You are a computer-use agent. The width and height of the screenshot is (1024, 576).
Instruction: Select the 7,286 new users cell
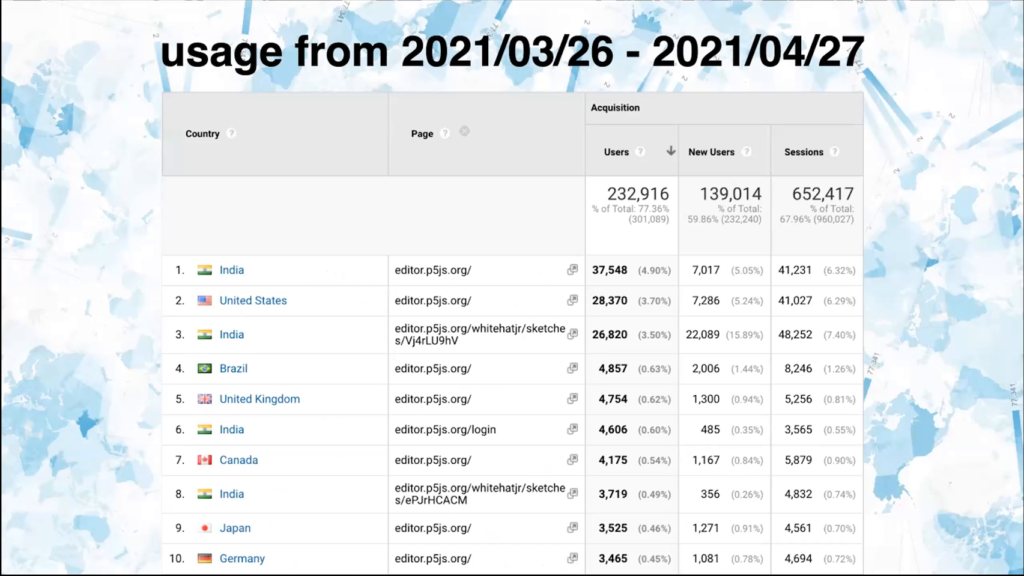(x=706, y=300)
